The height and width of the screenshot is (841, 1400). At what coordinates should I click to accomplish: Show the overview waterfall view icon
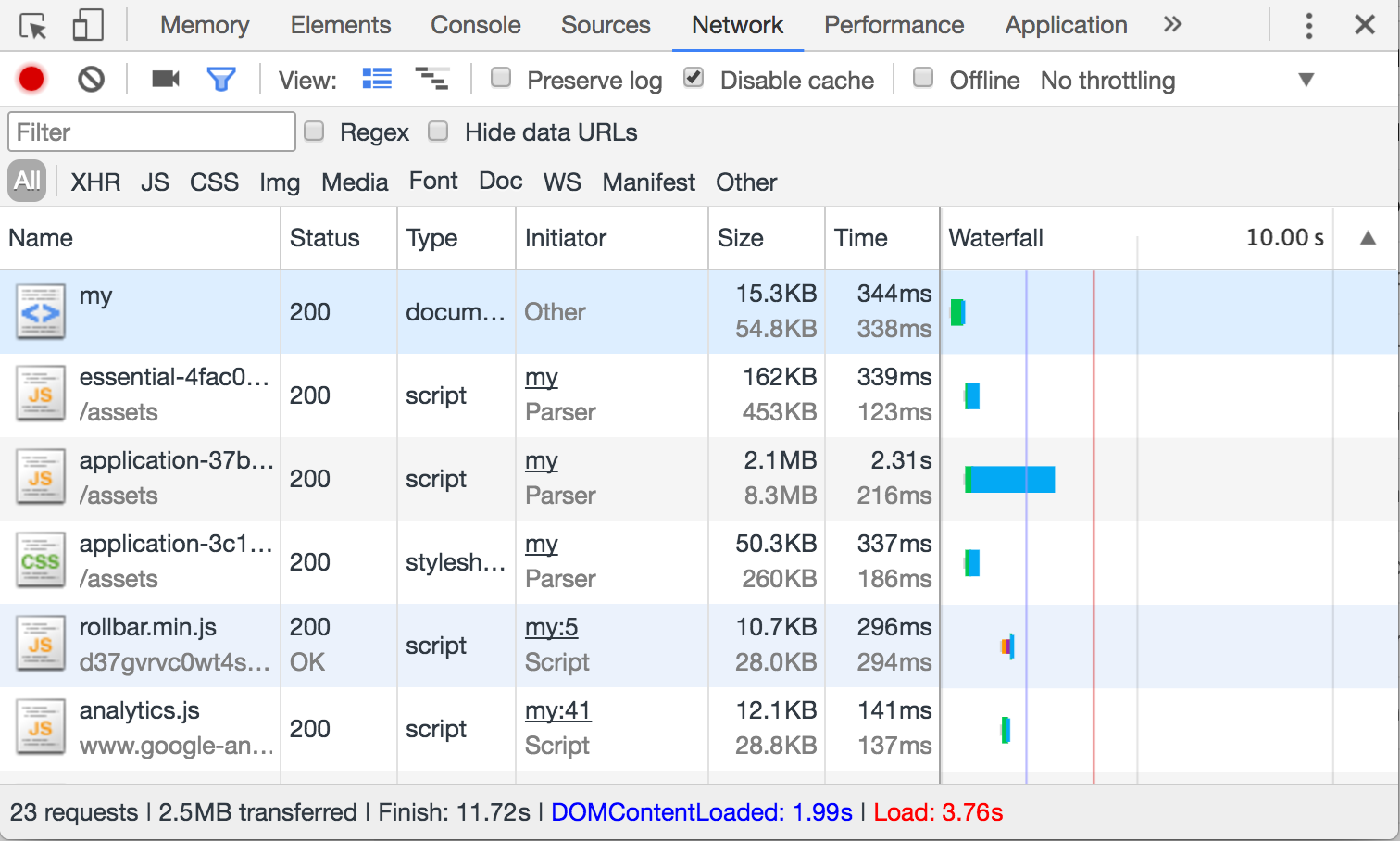[431, 80]
